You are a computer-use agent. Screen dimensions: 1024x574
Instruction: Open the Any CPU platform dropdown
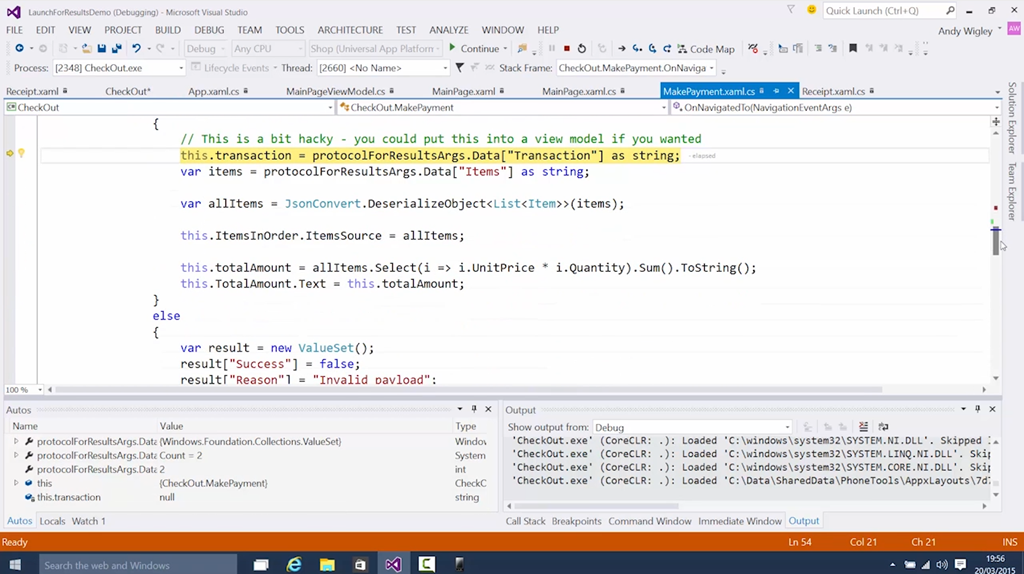[268, 48]
